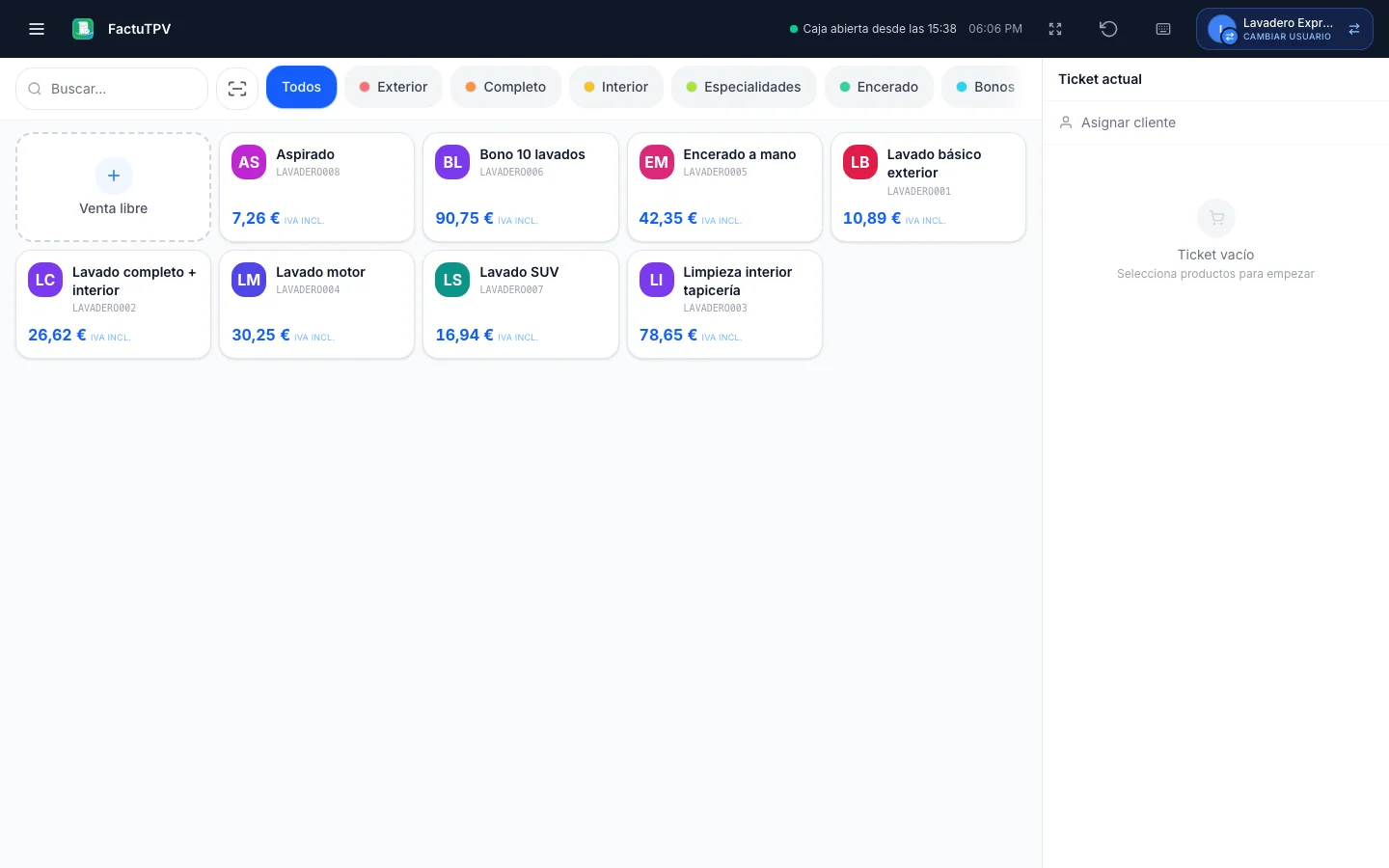Add Bono 10 lavados to ticket

521,187
